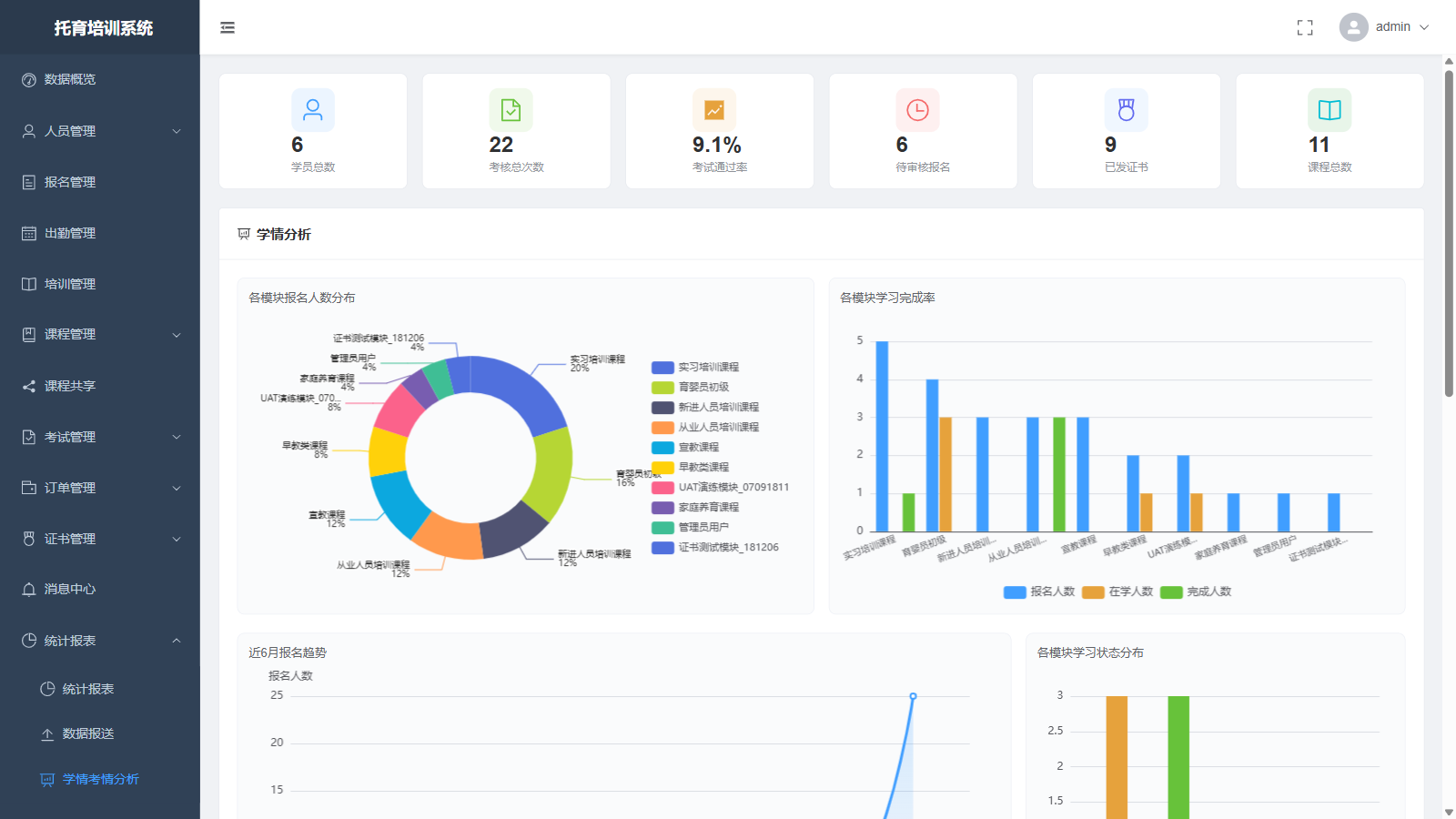Screen dimensions: 1456x819
Task: Toggle the 家庭养育课程 pie legend item
Action: pyautogui.click(x=695, y=508)
